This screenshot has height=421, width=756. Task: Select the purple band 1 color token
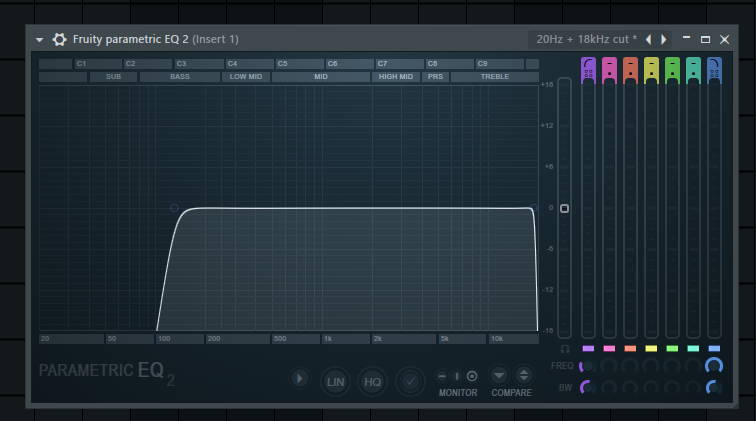[588, 348]
